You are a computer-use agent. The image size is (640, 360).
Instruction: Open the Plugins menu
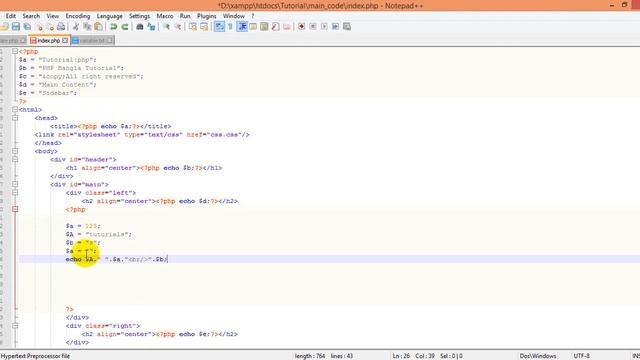coord(207,16)
